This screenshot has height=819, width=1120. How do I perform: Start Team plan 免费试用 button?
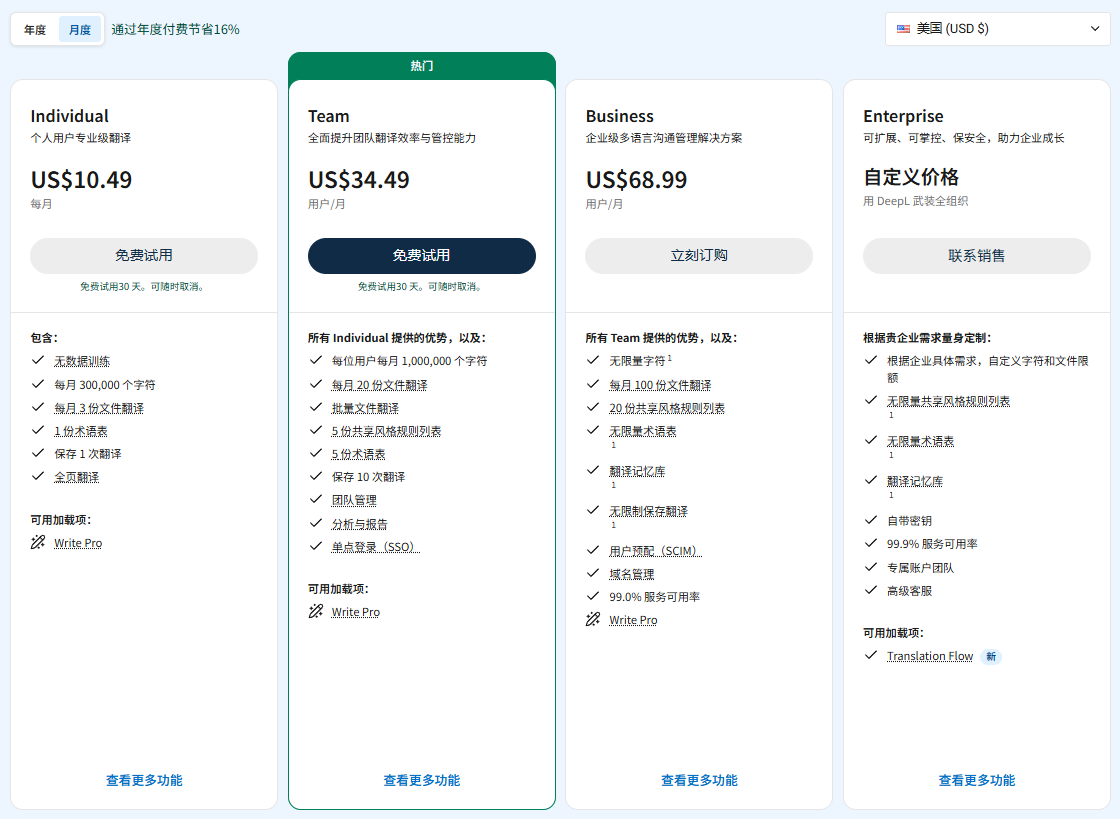(421, 256)
